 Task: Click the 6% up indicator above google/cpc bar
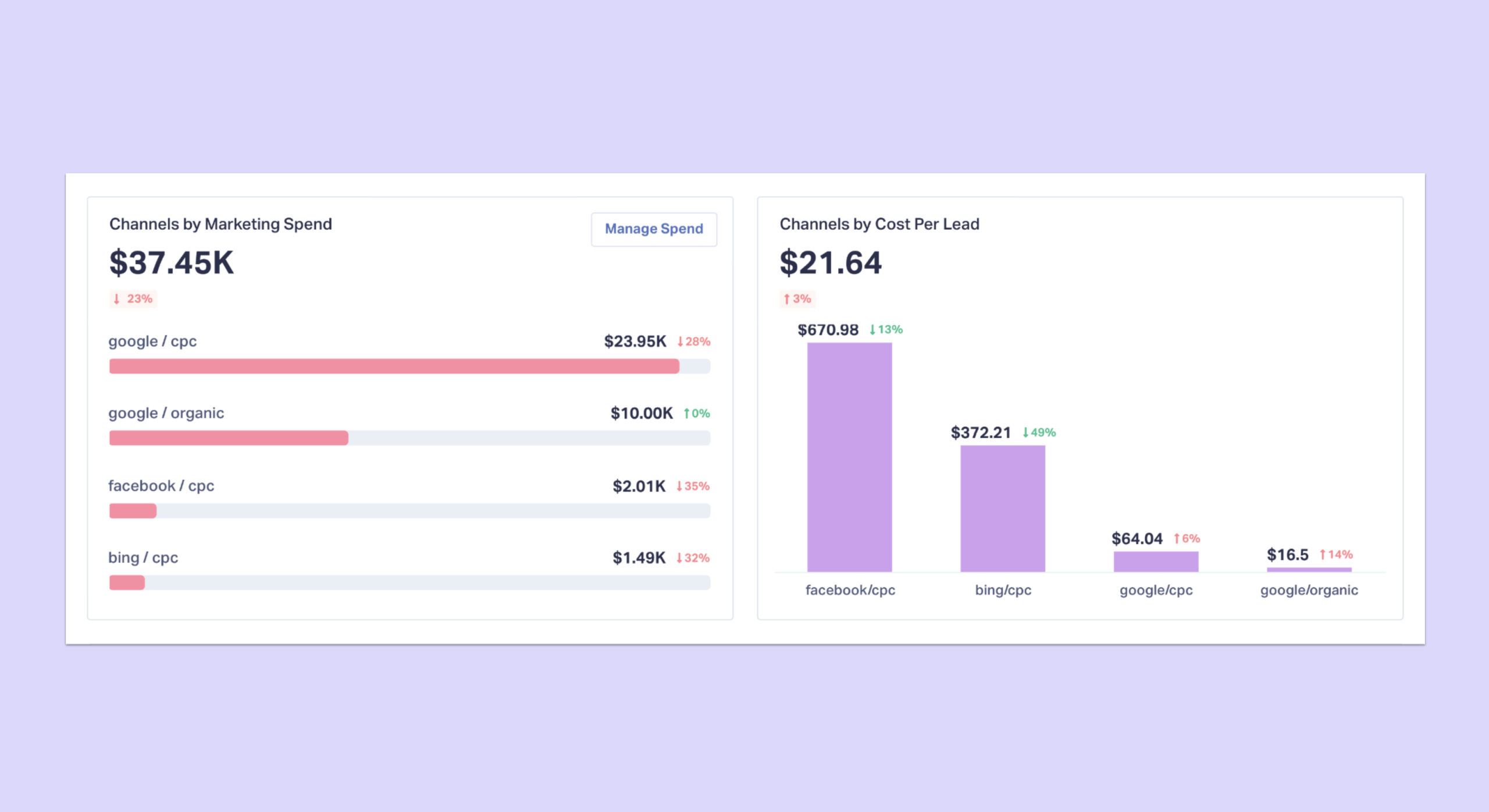tap(1187, 539)
